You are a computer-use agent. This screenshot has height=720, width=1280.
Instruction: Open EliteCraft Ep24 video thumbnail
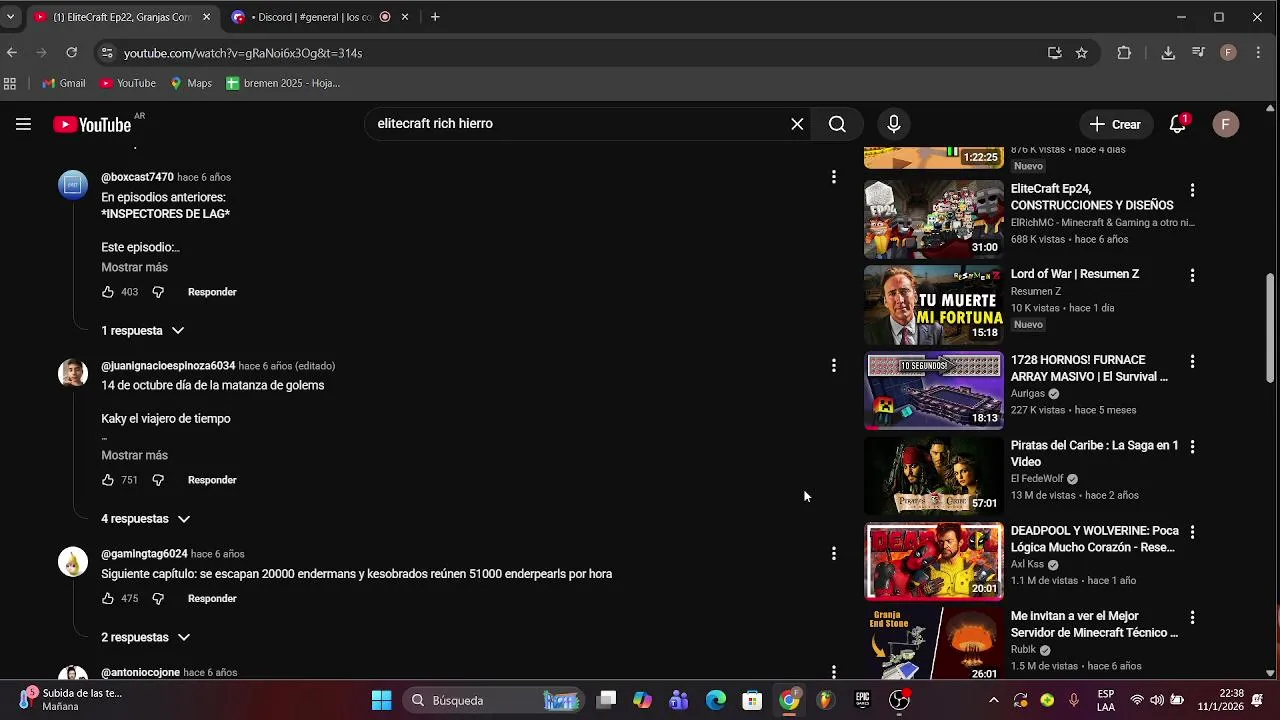pyautogui.click(x=934, y=219)
